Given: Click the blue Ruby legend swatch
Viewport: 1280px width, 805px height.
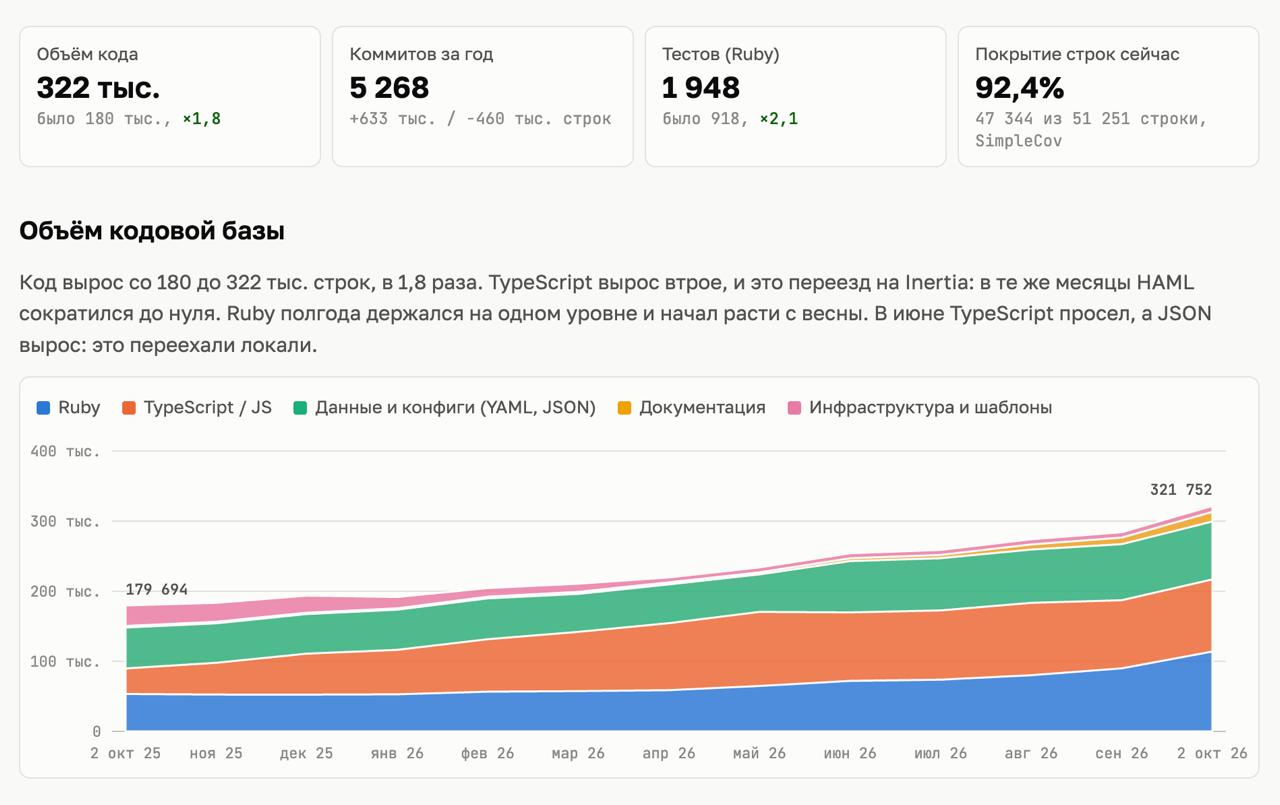Looking at the screenshot, I should click(43, 408).
